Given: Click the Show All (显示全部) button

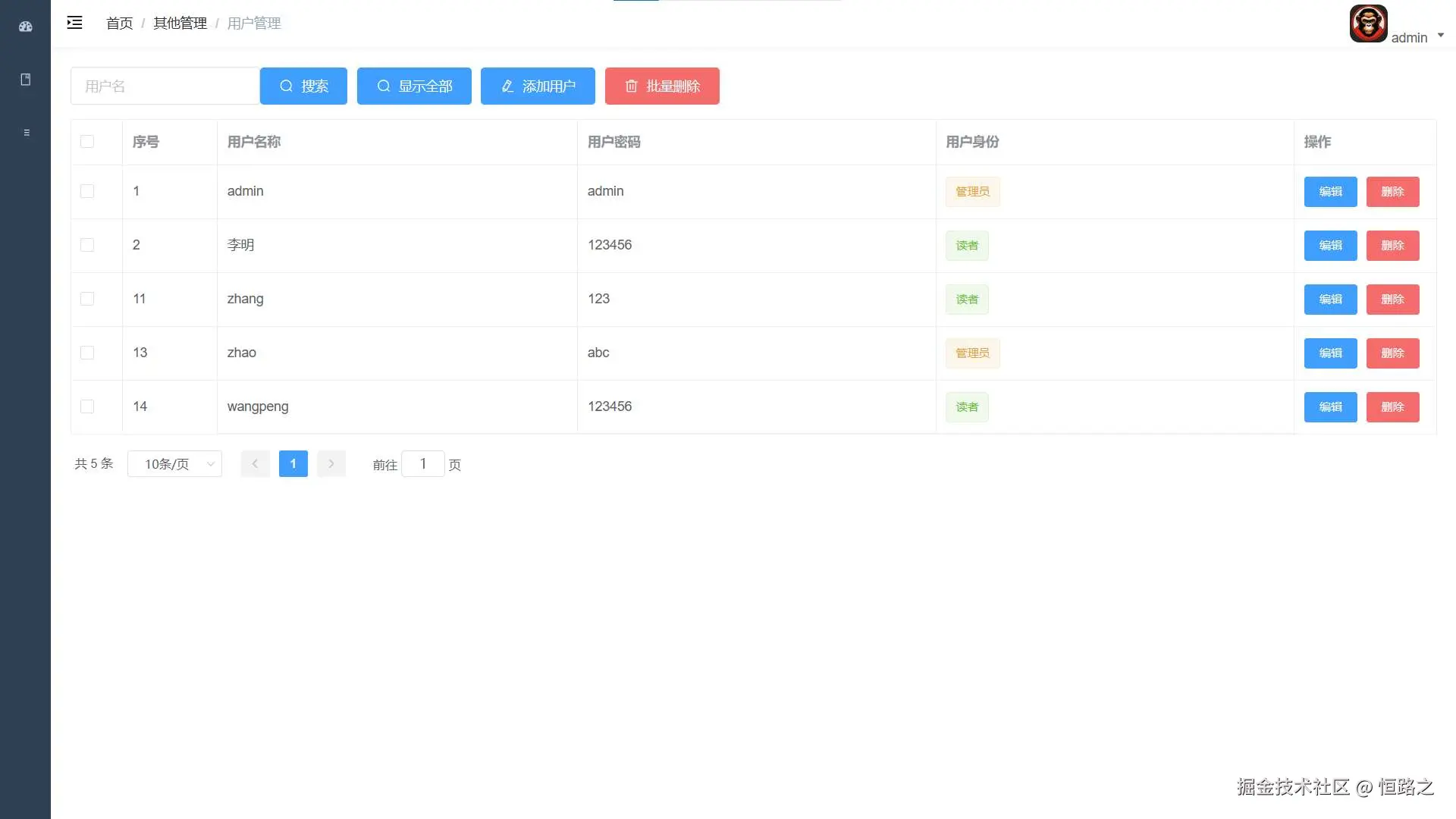Looking at the screenshot, I should pyautogui.click(x=414, y=86).
